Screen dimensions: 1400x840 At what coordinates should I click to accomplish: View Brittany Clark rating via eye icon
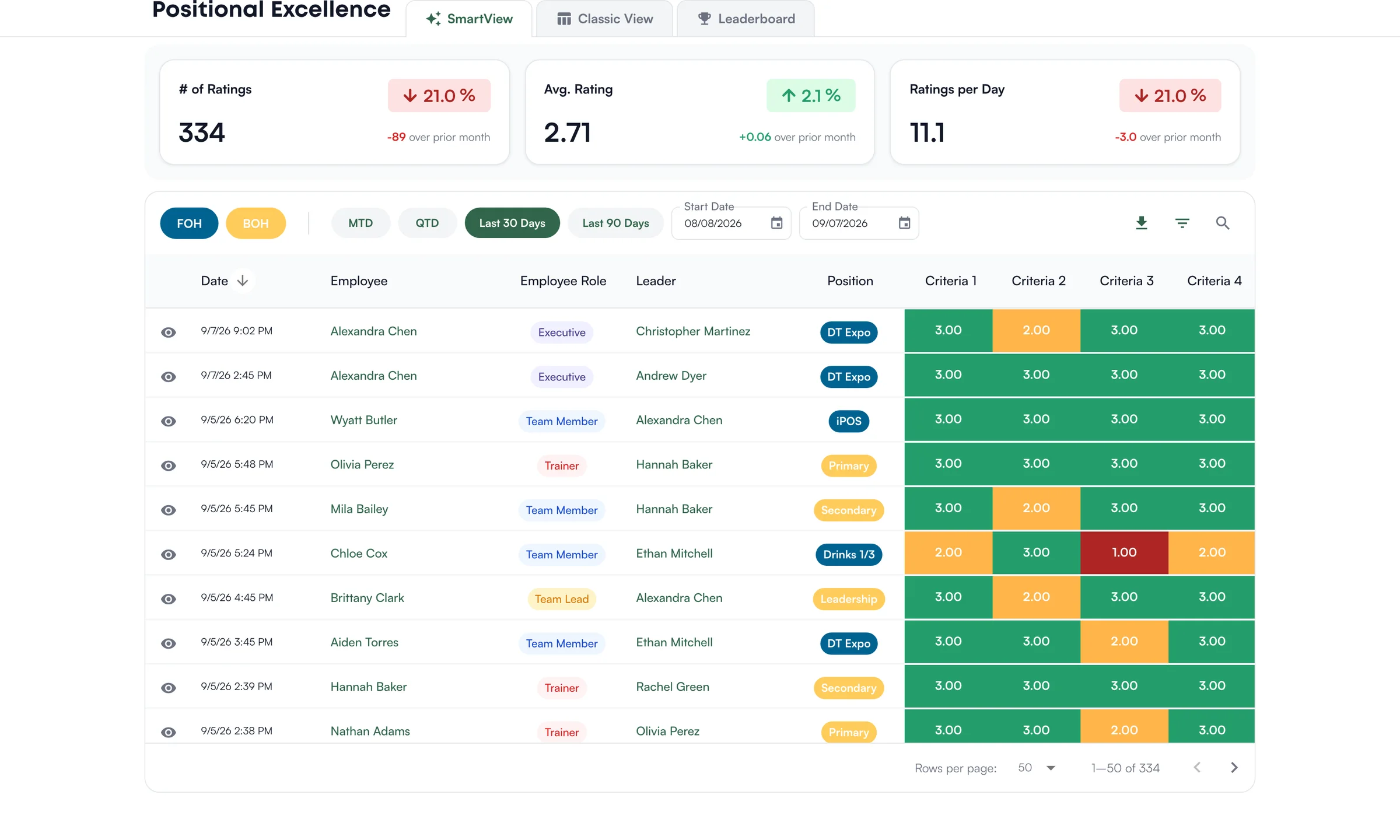(169, 599)
